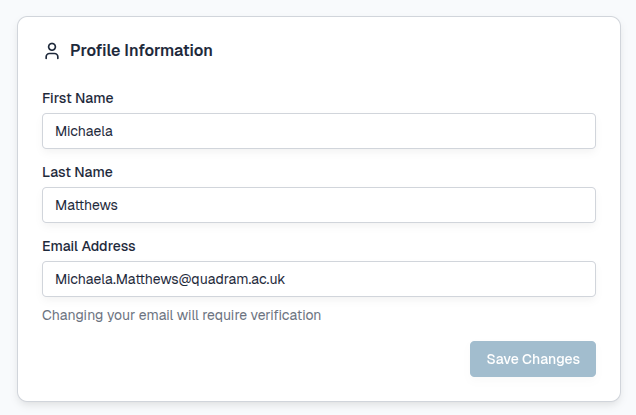636x415 pixels.
Task: Focus the Last Name input field
Action: tap(319, 205)
